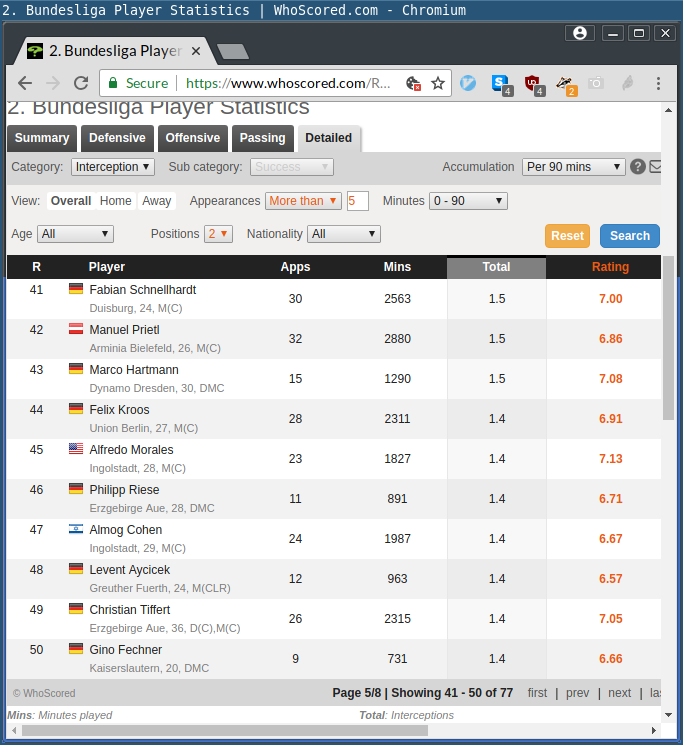
Task: Switch to the Defensive tab
Action: (x=117, y=138)
